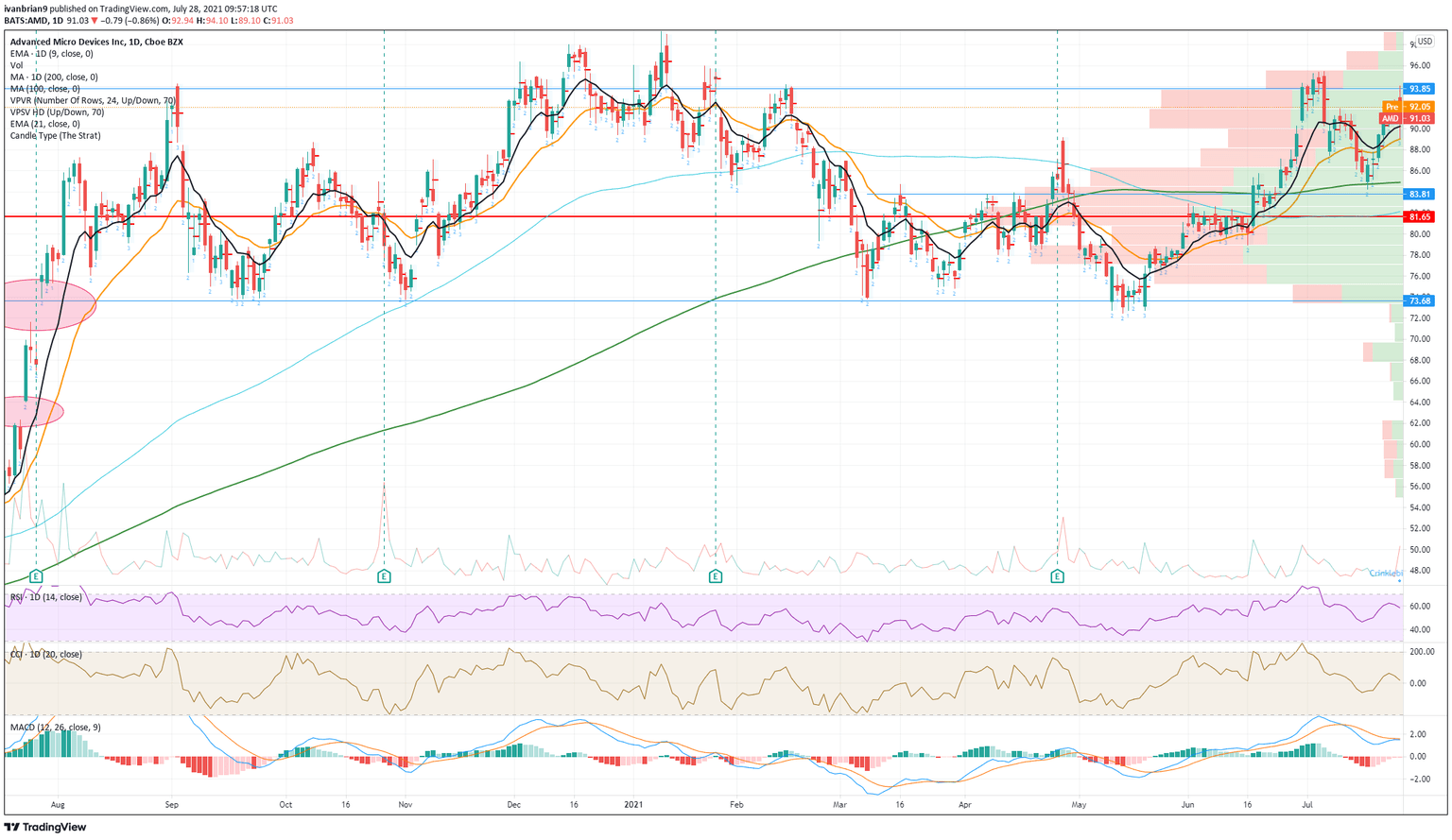Image resolution: width=1452 pixels, height=840 pixels.
Task: Click the 64.00 price axis label
Action: 1421,402
